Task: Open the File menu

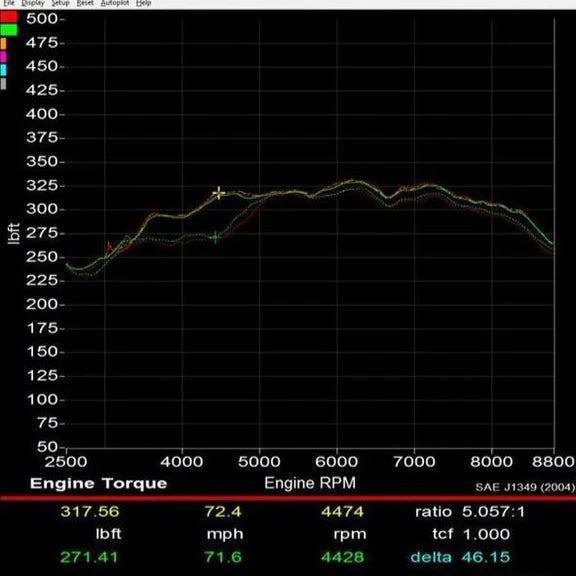Action: (x=8, y=3)
